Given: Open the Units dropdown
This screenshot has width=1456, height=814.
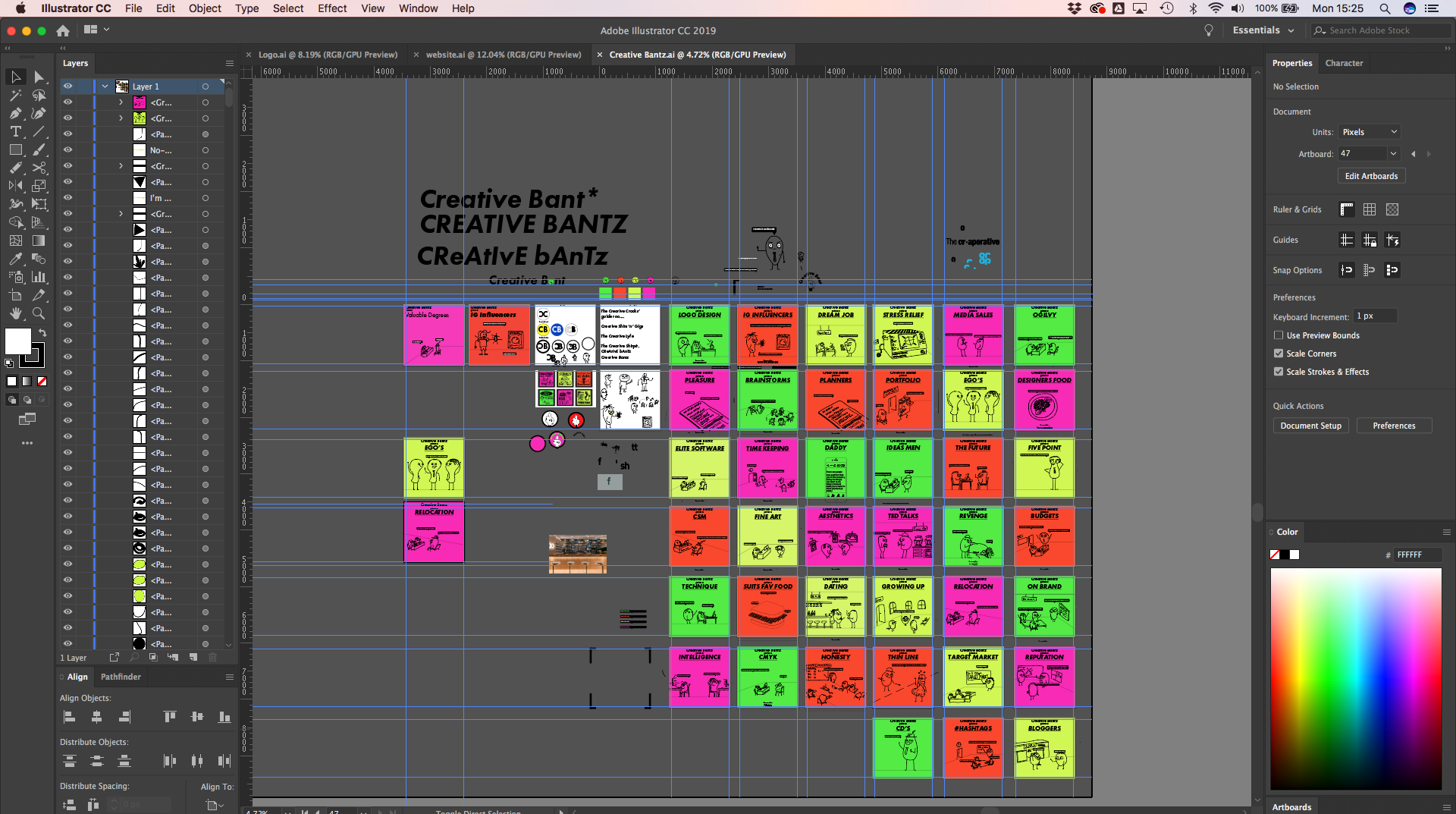Looking at the screenshot, I should (1369, 132).
